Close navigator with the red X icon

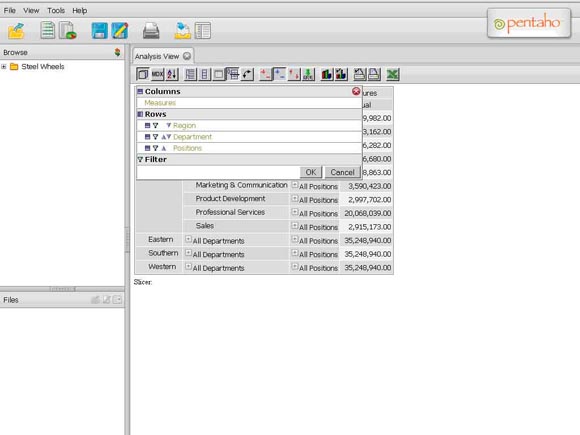point(356,91)
